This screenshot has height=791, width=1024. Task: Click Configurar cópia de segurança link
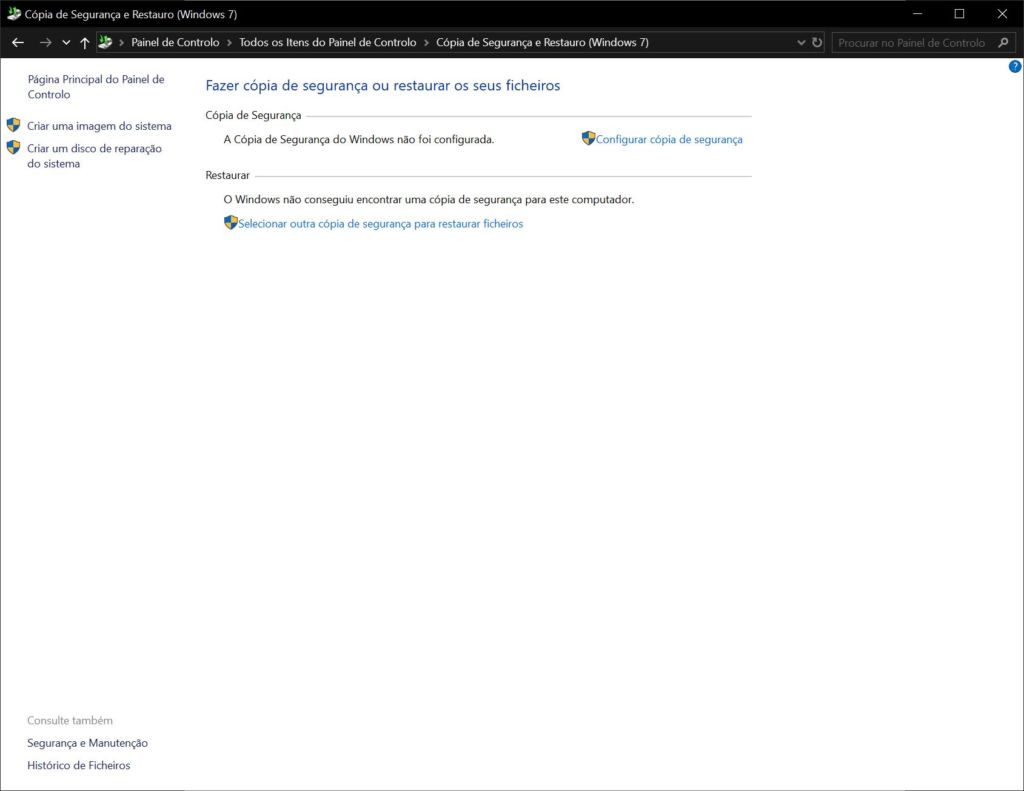(669, 139)
